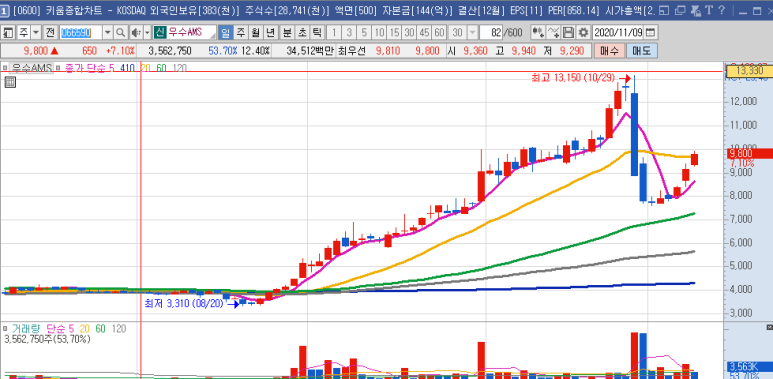Select the 3 interval button
The width and height of the screenshot is (773, 379).
click(x=349, y=33)
